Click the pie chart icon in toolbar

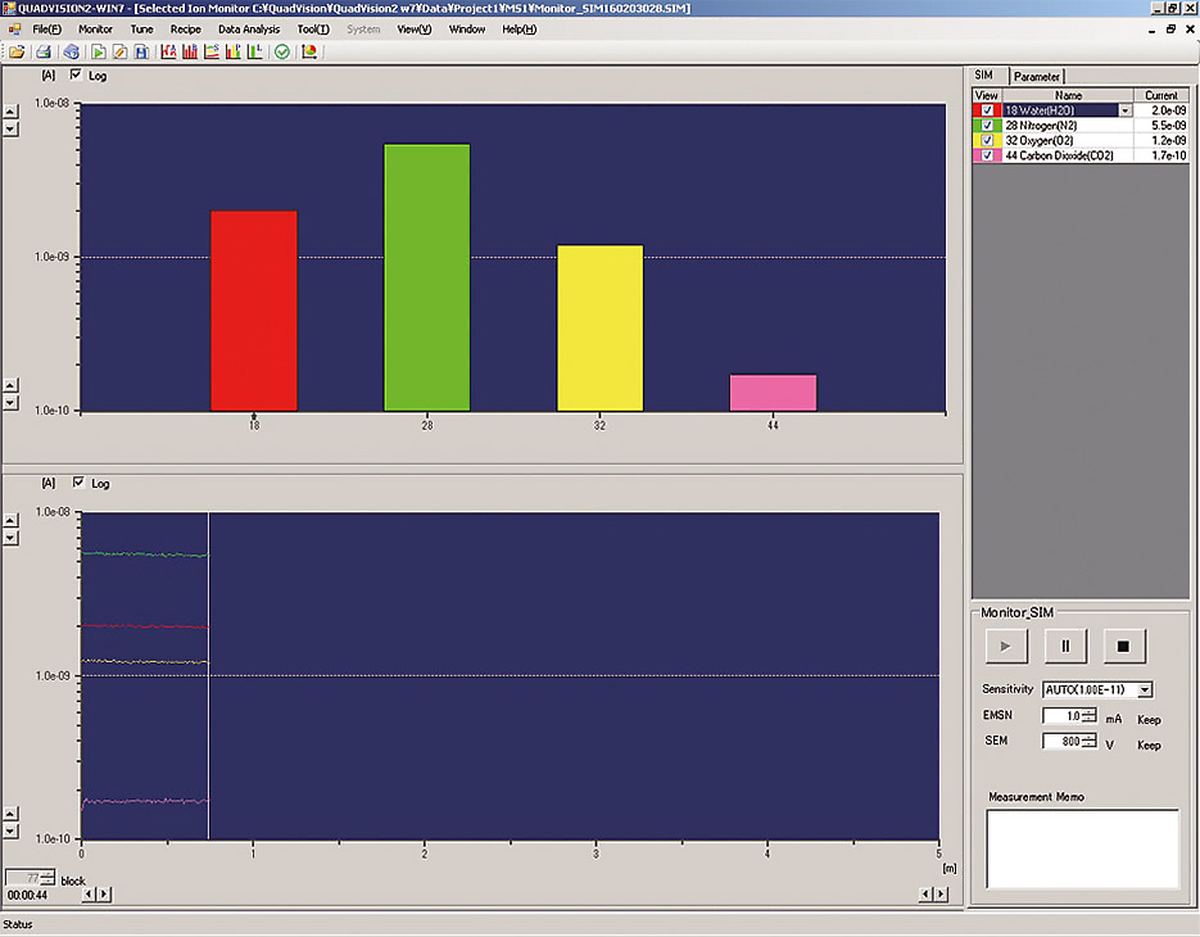309,51
